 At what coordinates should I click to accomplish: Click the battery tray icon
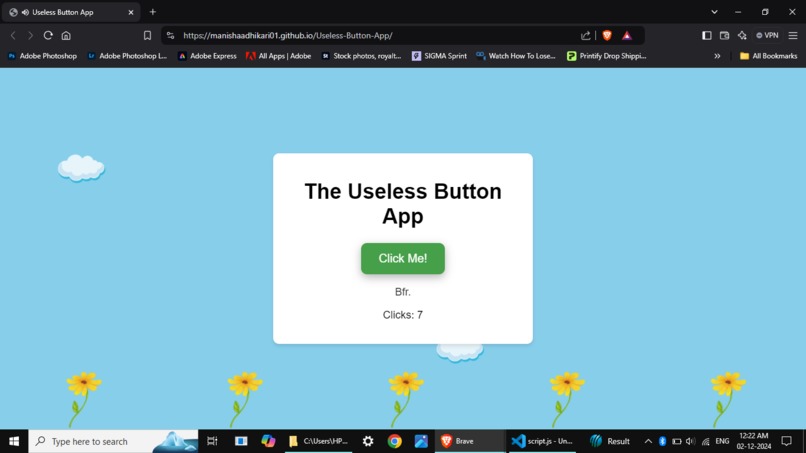pyautogui.click(x=677, y=441)
